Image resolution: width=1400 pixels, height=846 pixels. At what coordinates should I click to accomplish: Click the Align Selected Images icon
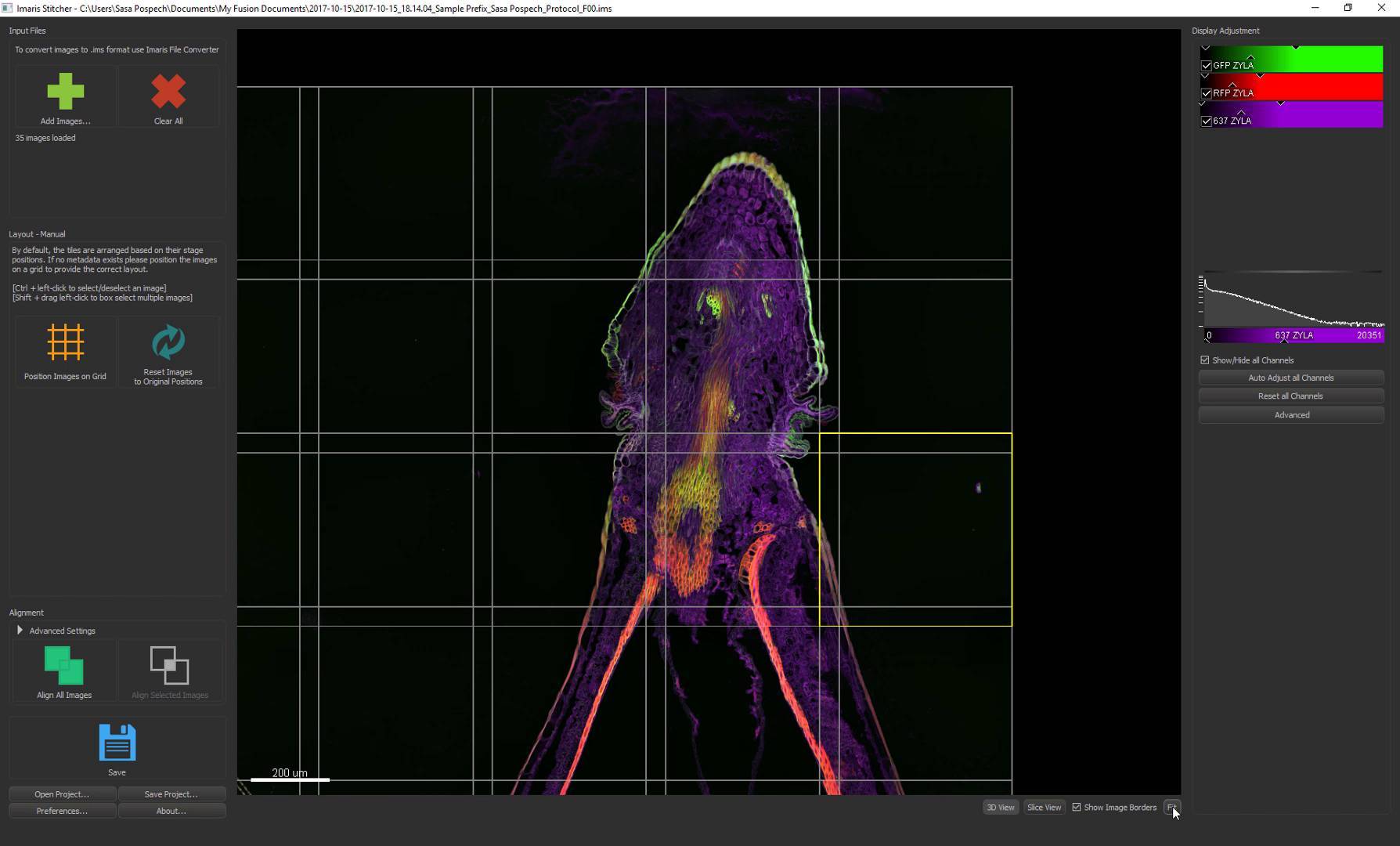[169, 666]
